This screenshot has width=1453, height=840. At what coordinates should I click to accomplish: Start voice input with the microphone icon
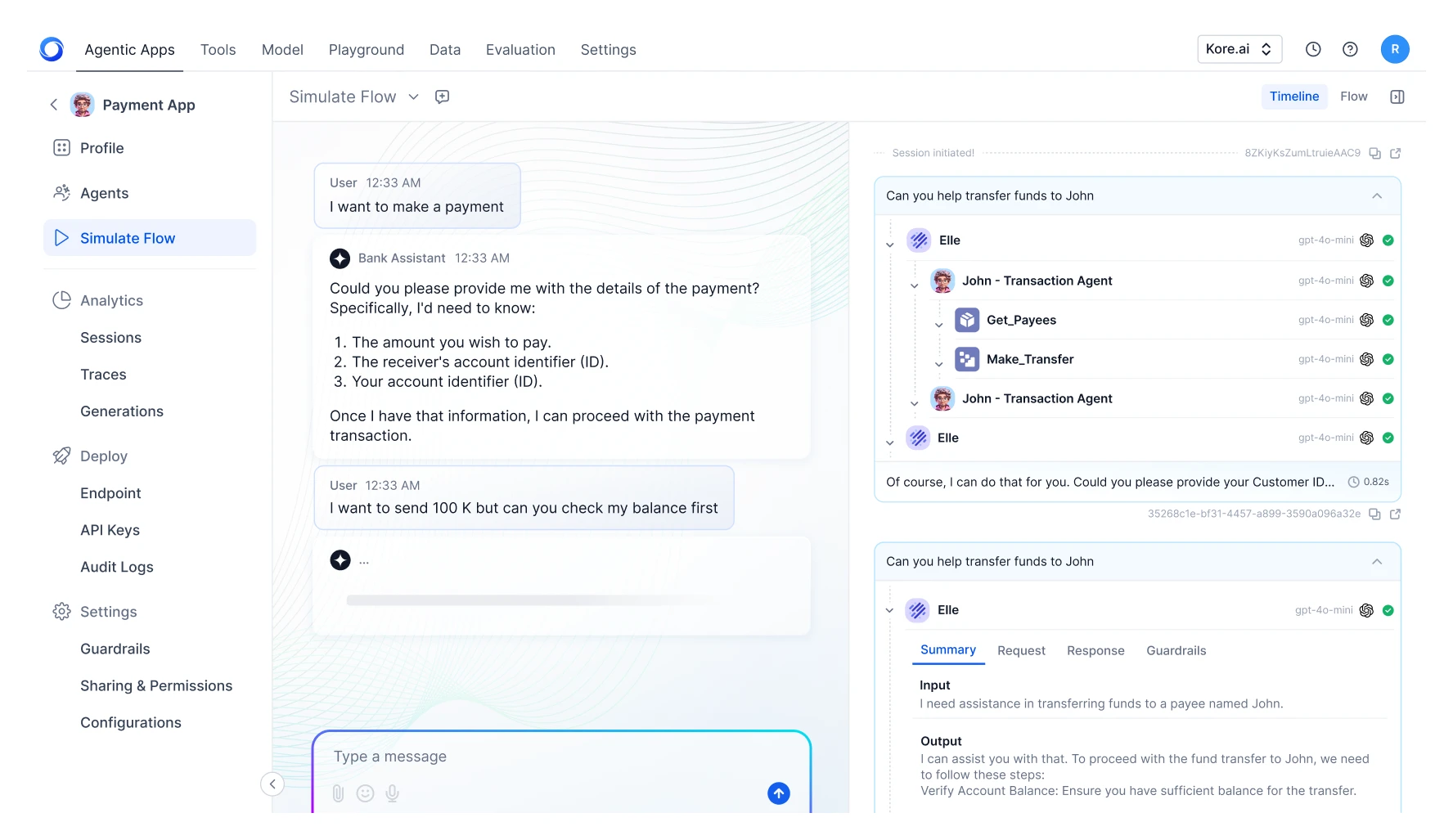393,793
